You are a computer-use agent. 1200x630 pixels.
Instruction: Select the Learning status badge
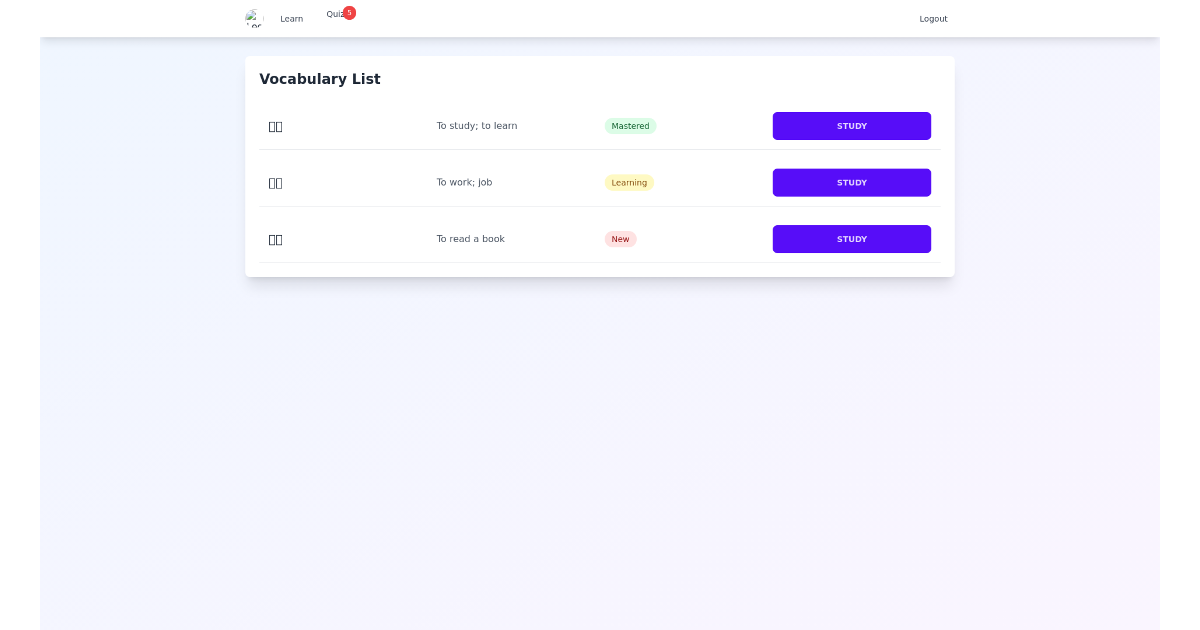[x=629, y=182]
